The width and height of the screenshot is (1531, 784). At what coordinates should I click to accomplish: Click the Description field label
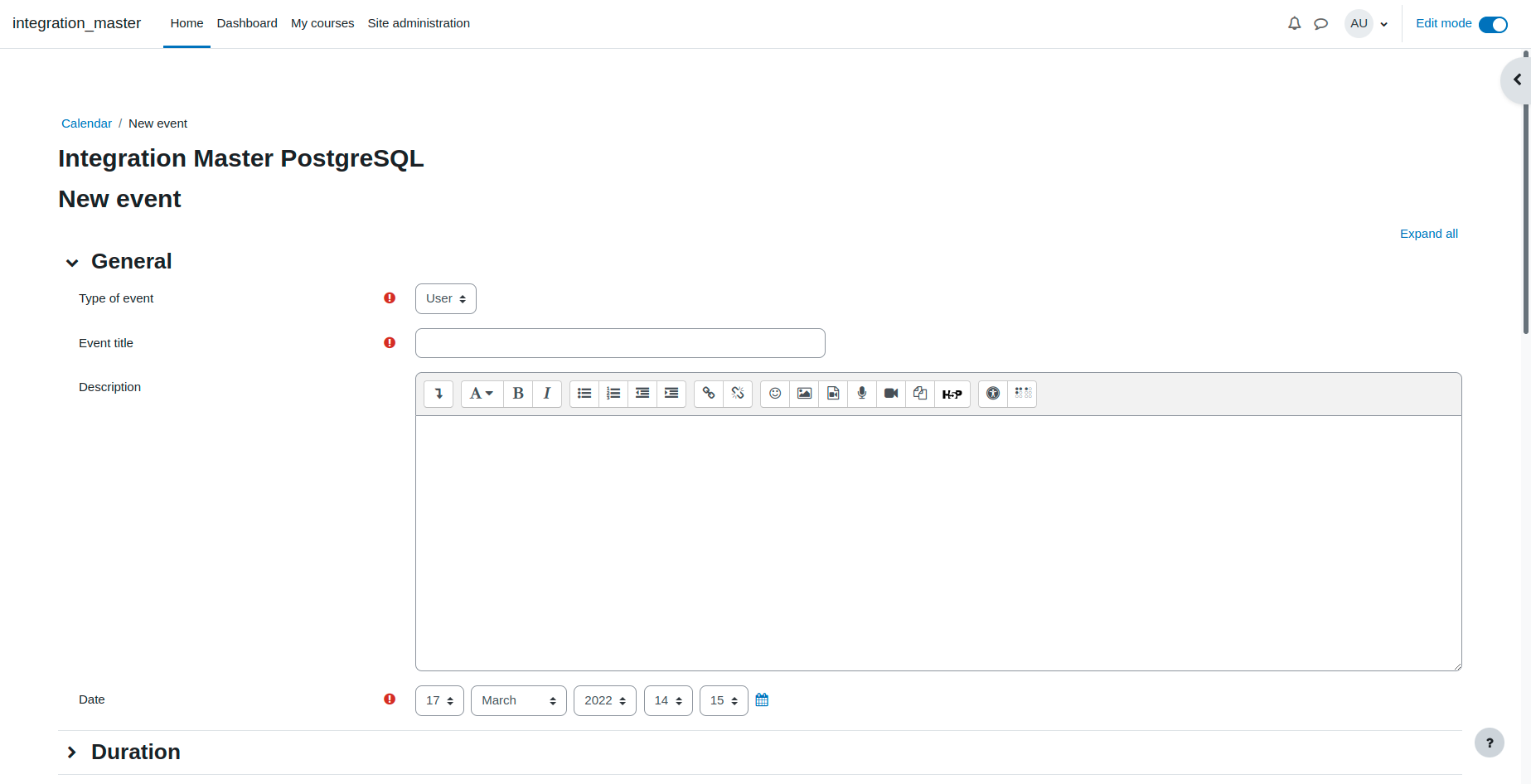(109, 387)
